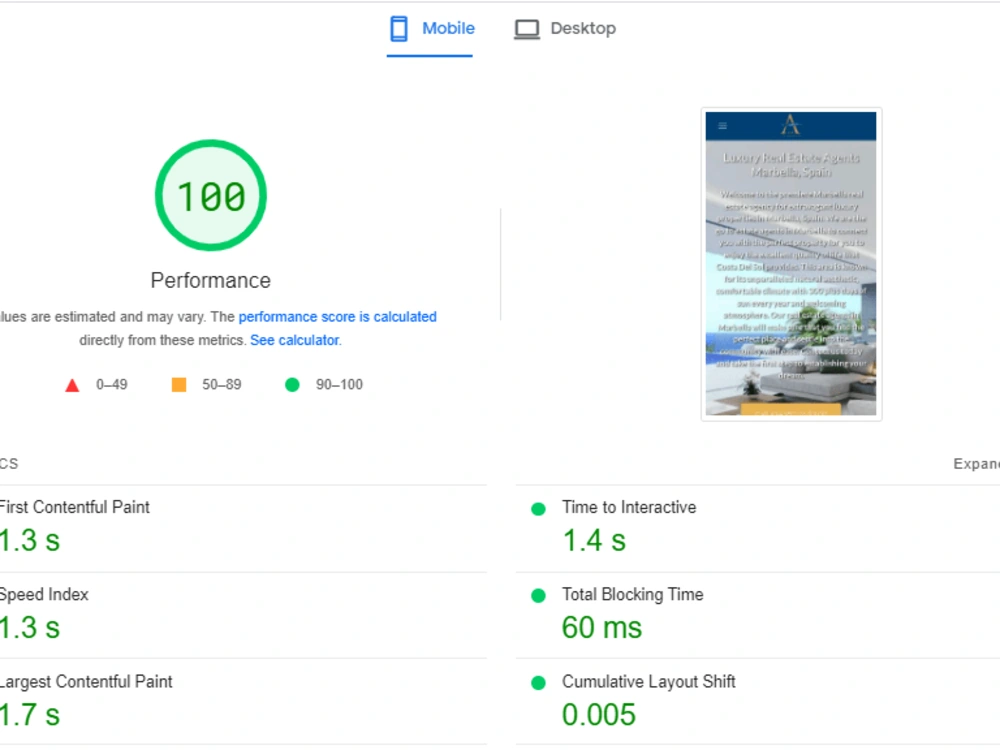Open the 'performance score is calculated' link
The width and height of the screenshot is (1000, 750).
pos(337,317)
